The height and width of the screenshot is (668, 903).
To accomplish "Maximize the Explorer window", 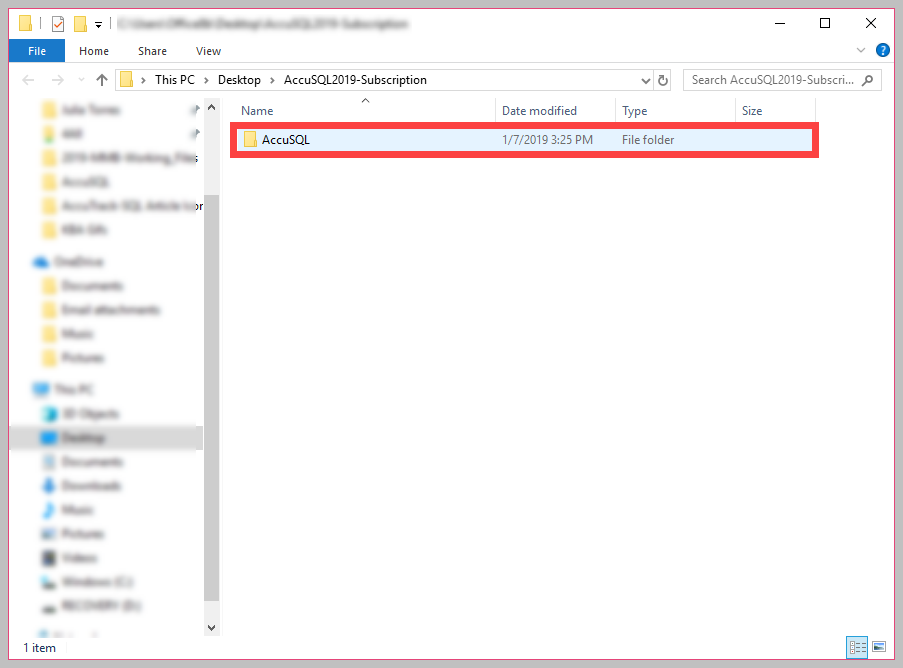I will click(825, 23).
